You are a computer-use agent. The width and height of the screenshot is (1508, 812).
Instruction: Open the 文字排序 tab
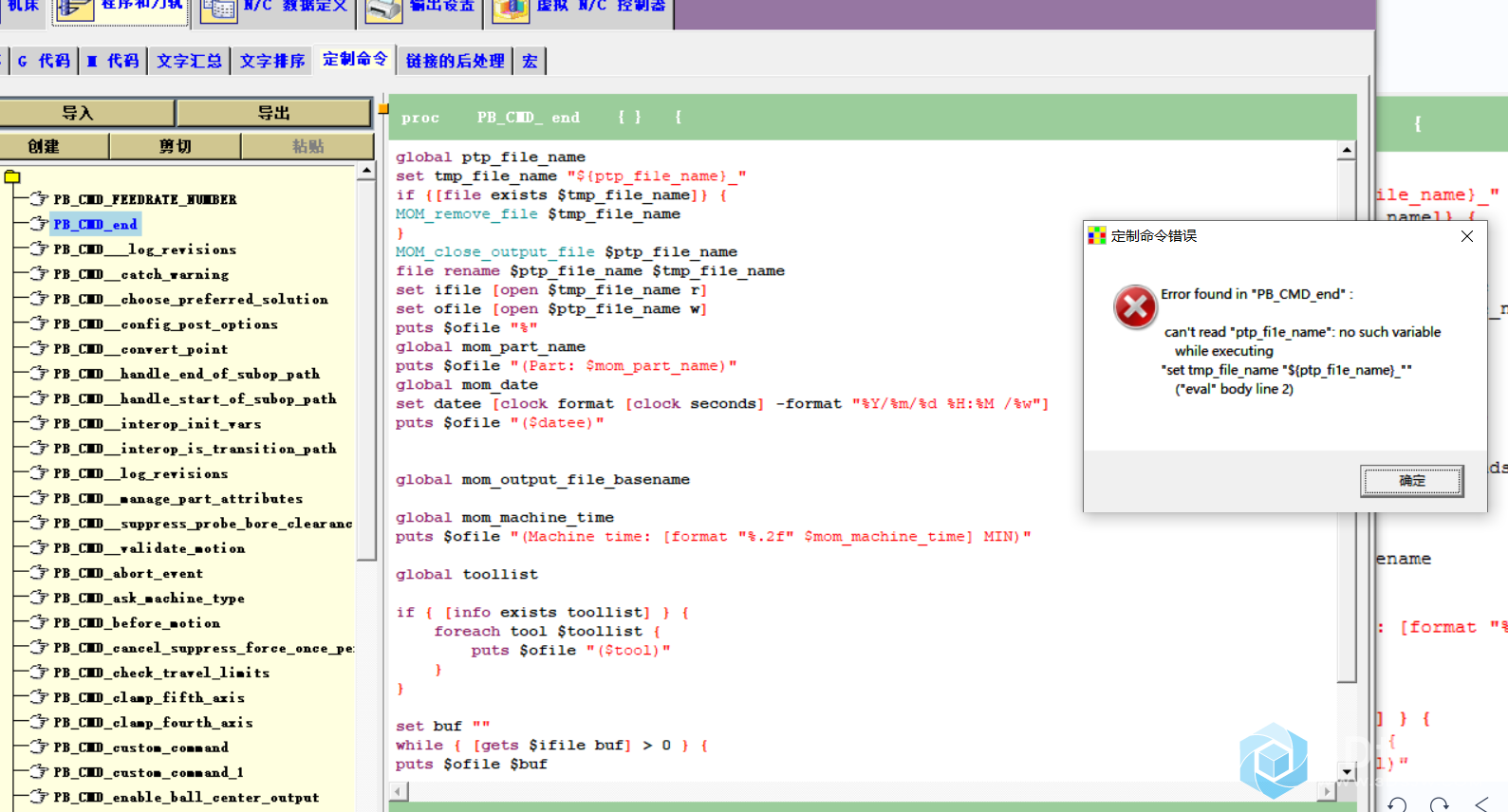272,61
